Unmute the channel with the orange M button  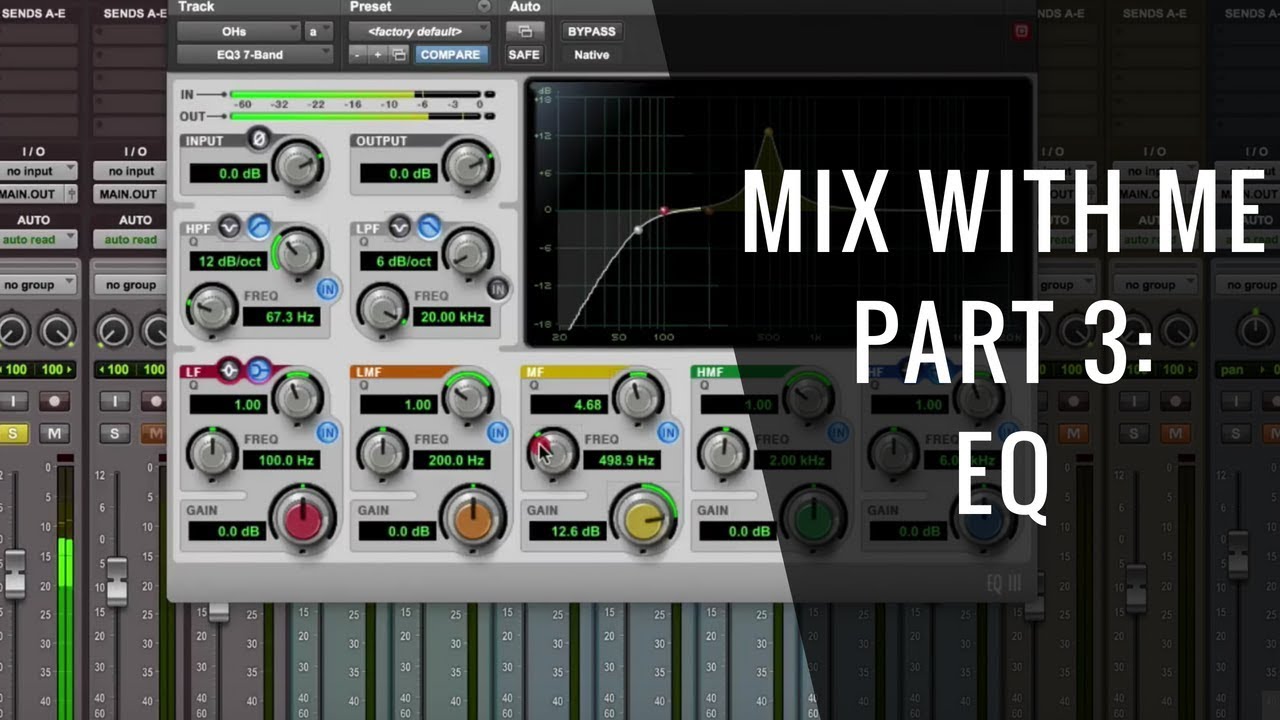pos(154,433)
